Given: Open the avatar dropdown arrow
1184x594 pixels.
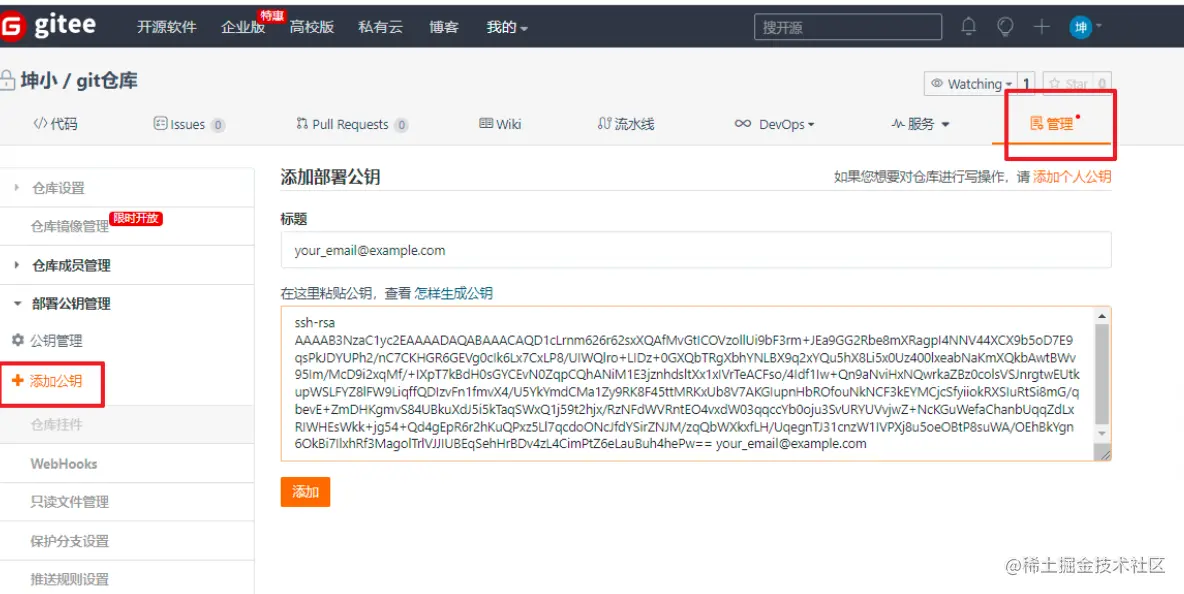Looking at the screenshot, I should pos(1099,26).
